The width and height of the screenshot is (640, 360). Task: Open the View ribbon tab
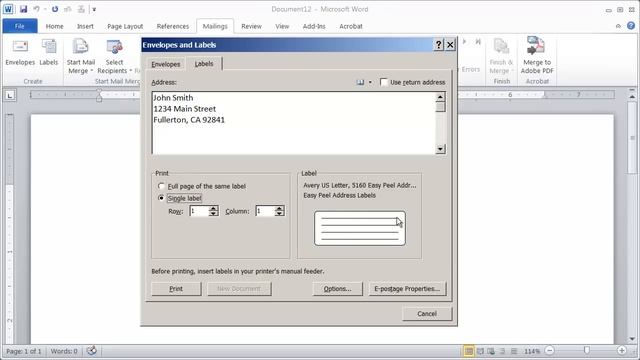click(x=282, y=26)
